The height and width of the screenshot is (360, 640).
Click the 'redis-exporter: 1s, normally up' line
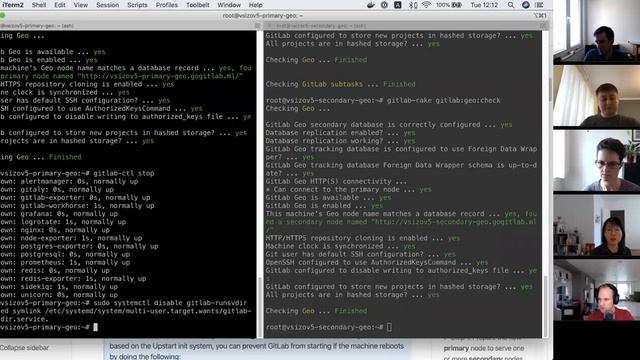(x=73, y=278)
